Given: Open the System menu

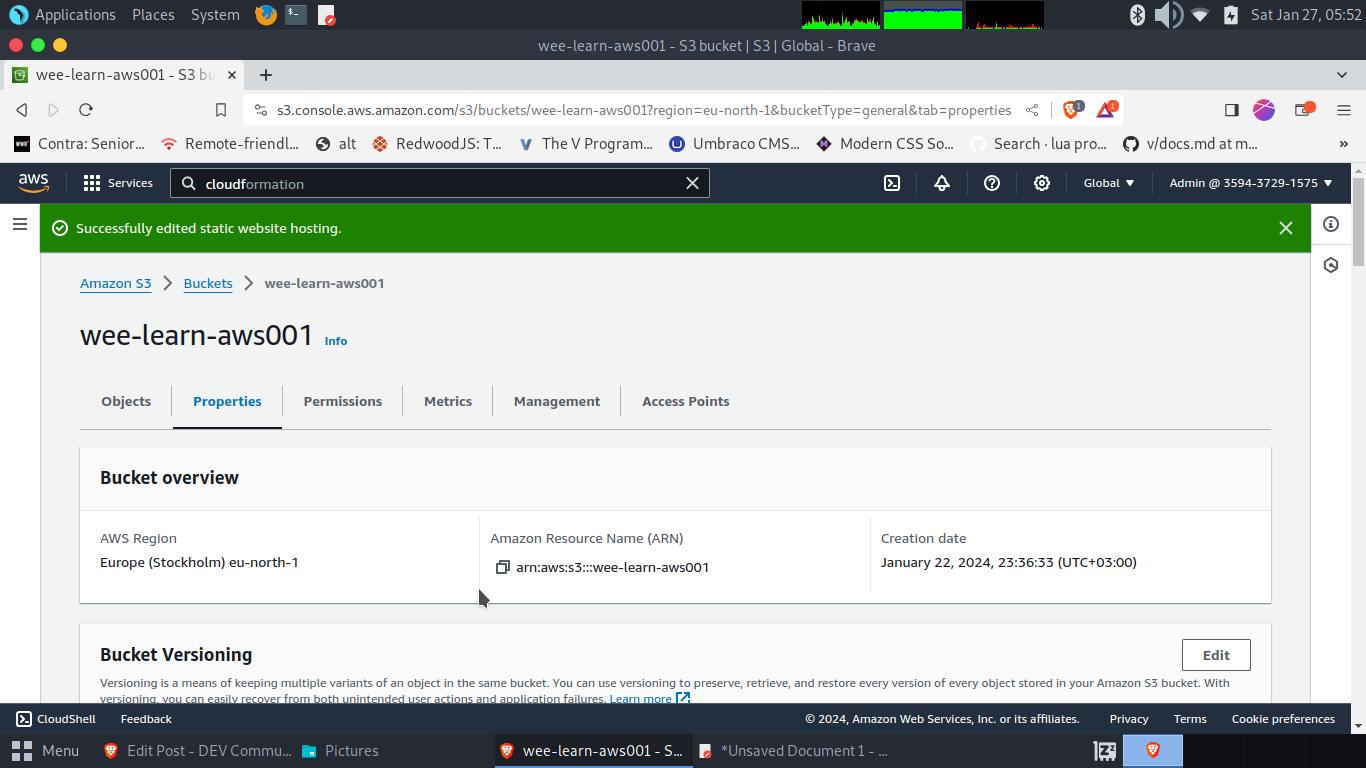Looking at the screenshot, I should click(215, 15).
